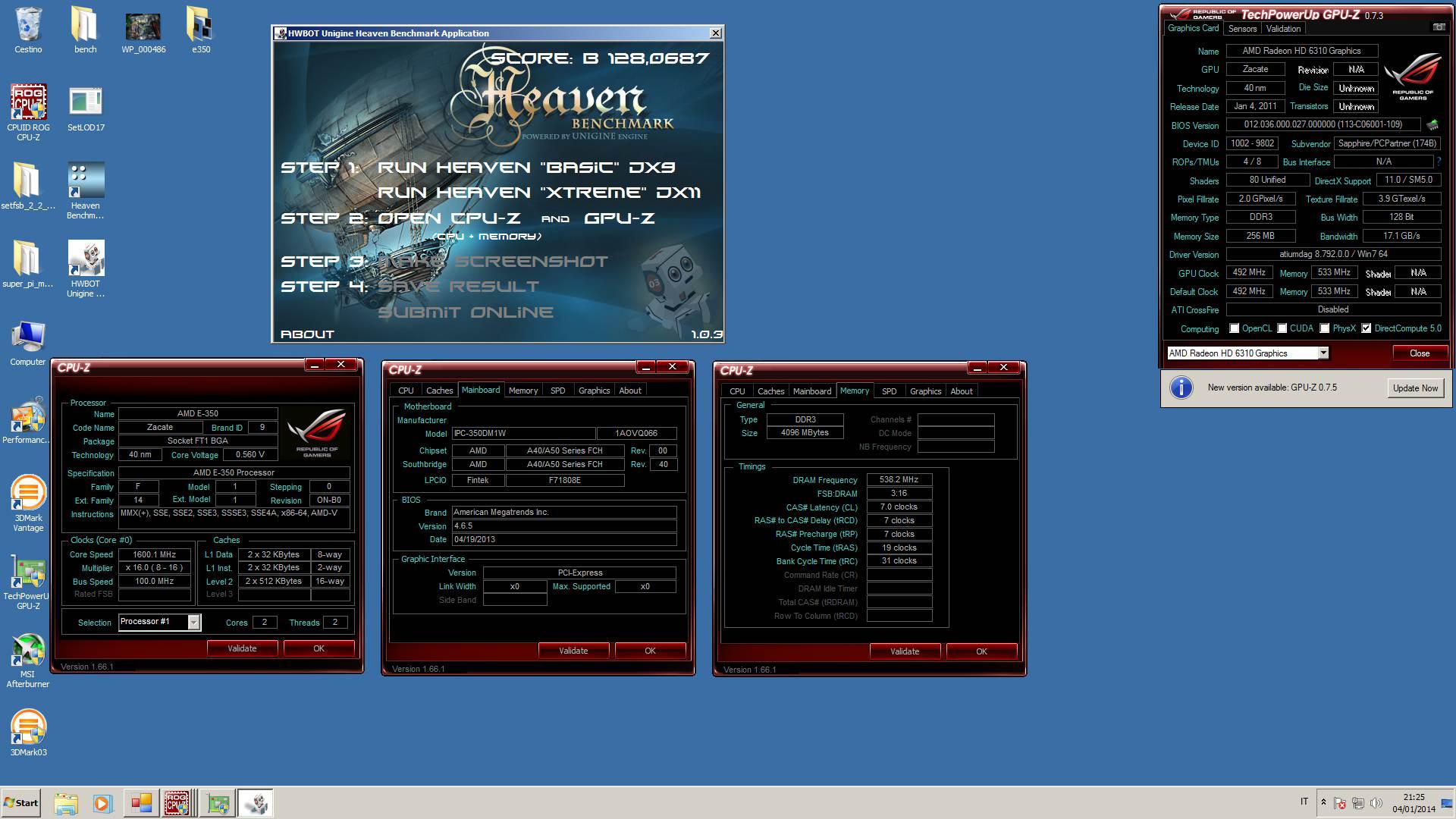Click the volume speaker tray icon

(x=1376, y=802)
